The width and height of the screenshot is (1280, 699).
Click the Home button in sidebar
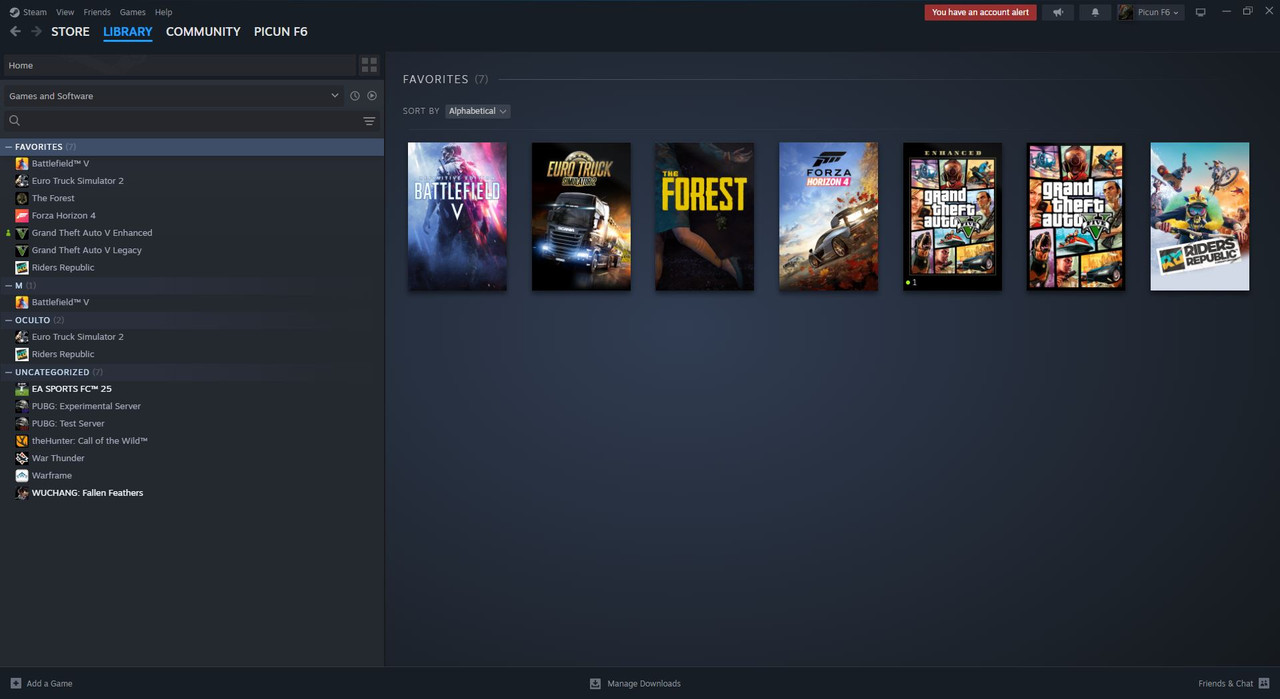point(179,65)
